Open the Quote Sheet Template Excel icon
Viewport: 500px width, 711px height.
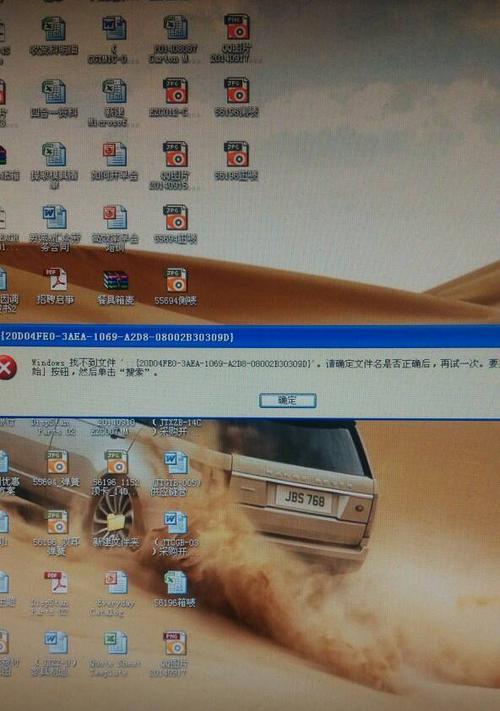(x=115, y=654)
